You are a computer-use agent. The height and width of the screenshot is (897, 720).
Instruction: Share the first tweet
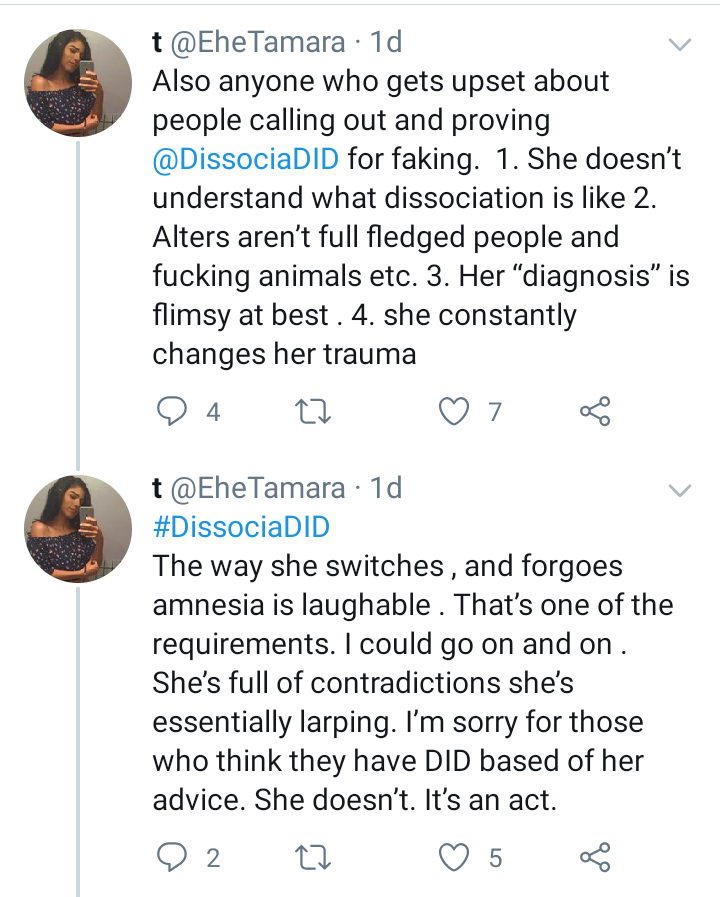click(x=595, y=411)
